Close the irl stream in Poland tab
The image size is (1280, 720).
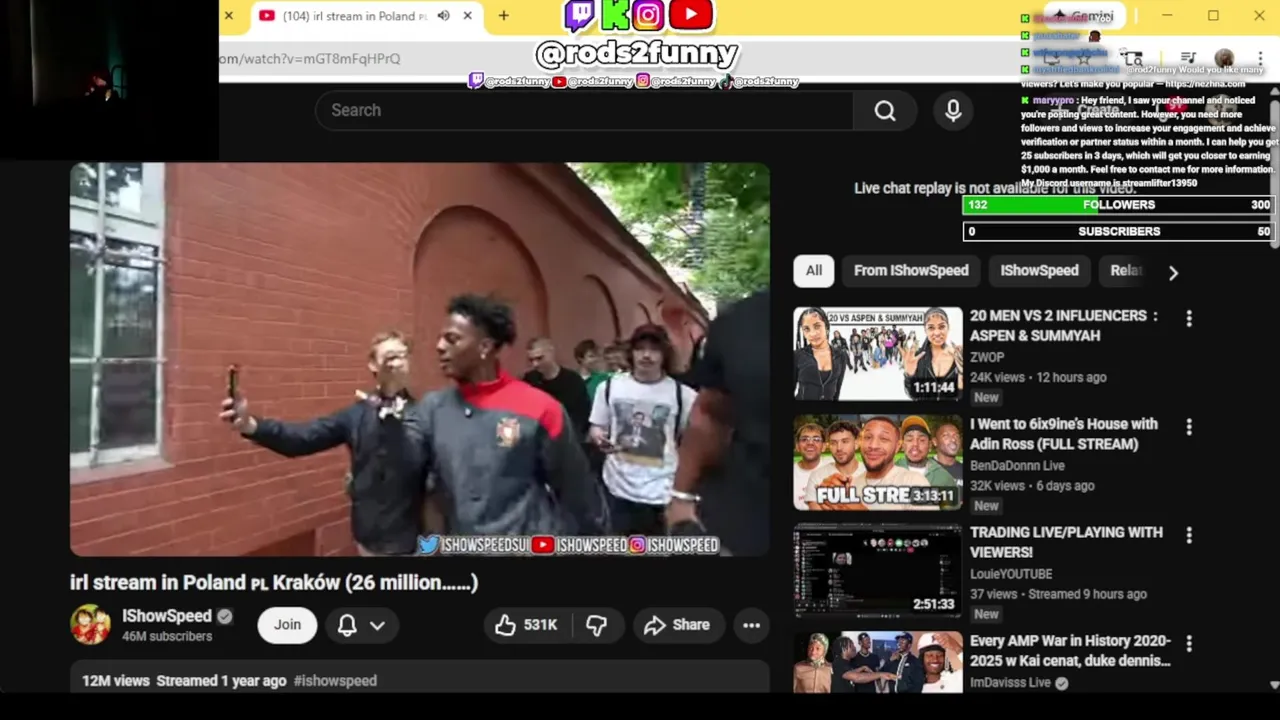467,16
